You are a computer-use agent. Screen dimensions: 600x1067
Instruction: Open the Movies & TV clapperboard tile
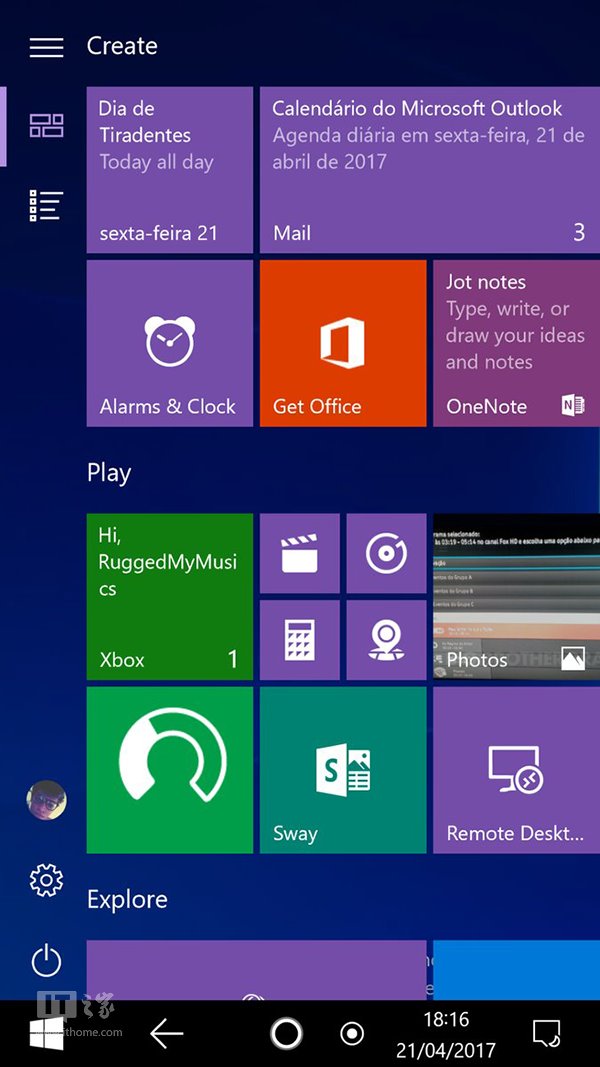point(299,554)
